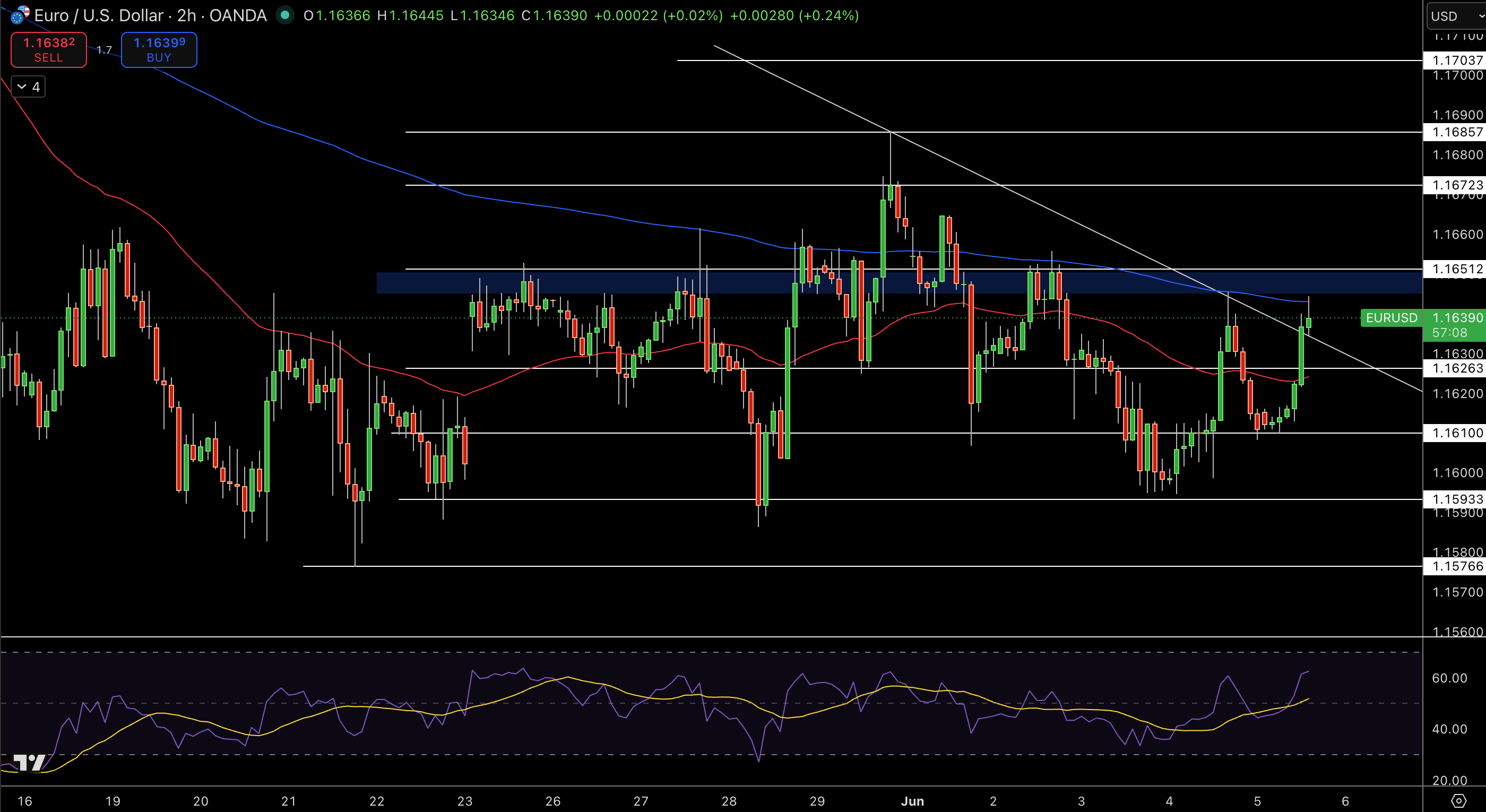Select the 1.16512 horizontal line price label
Image resolution: width=1486 pixels, height=812 pixels.
pos(1455,269)
